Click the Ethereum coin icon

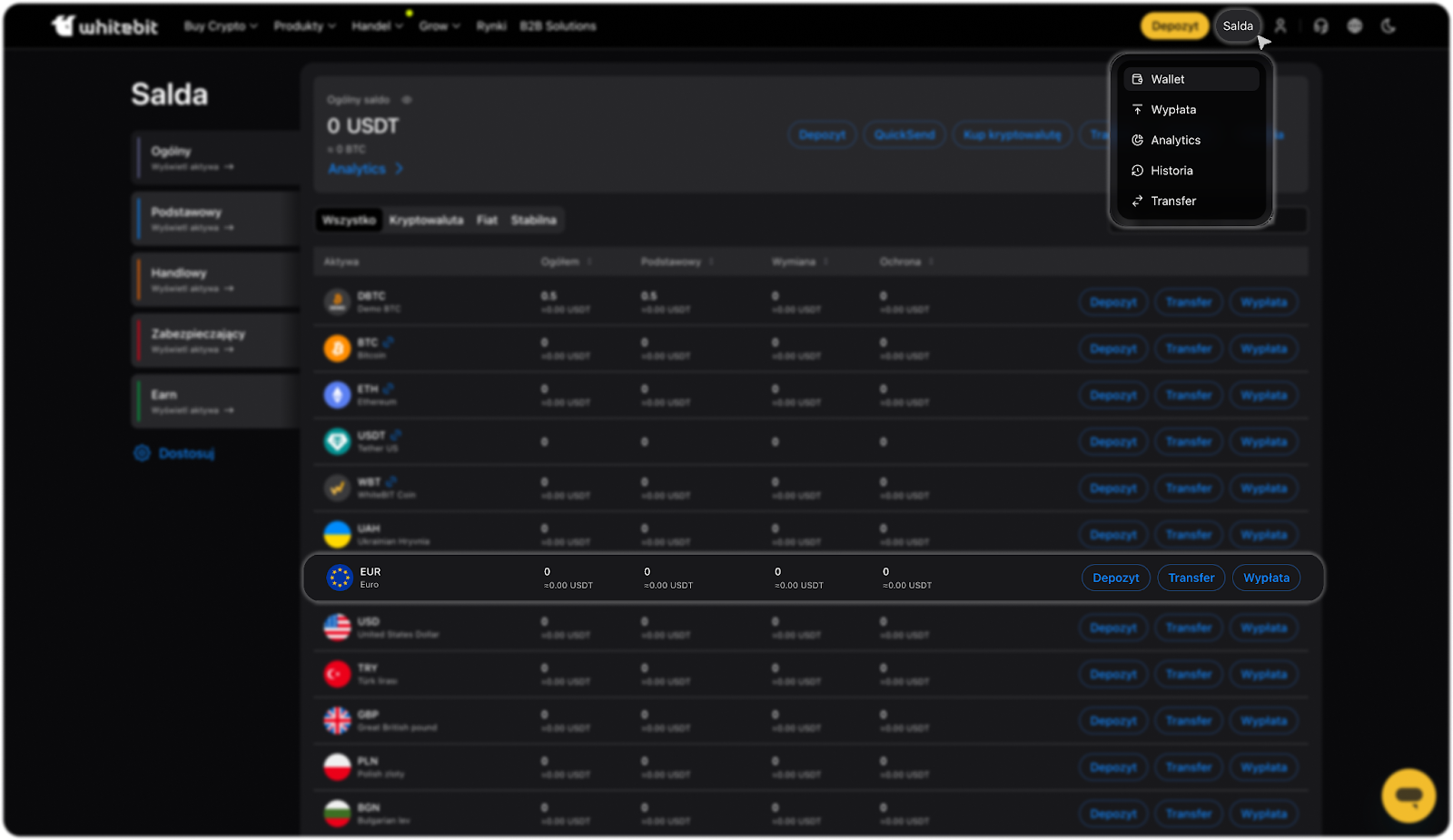click(x=338, y=395)
